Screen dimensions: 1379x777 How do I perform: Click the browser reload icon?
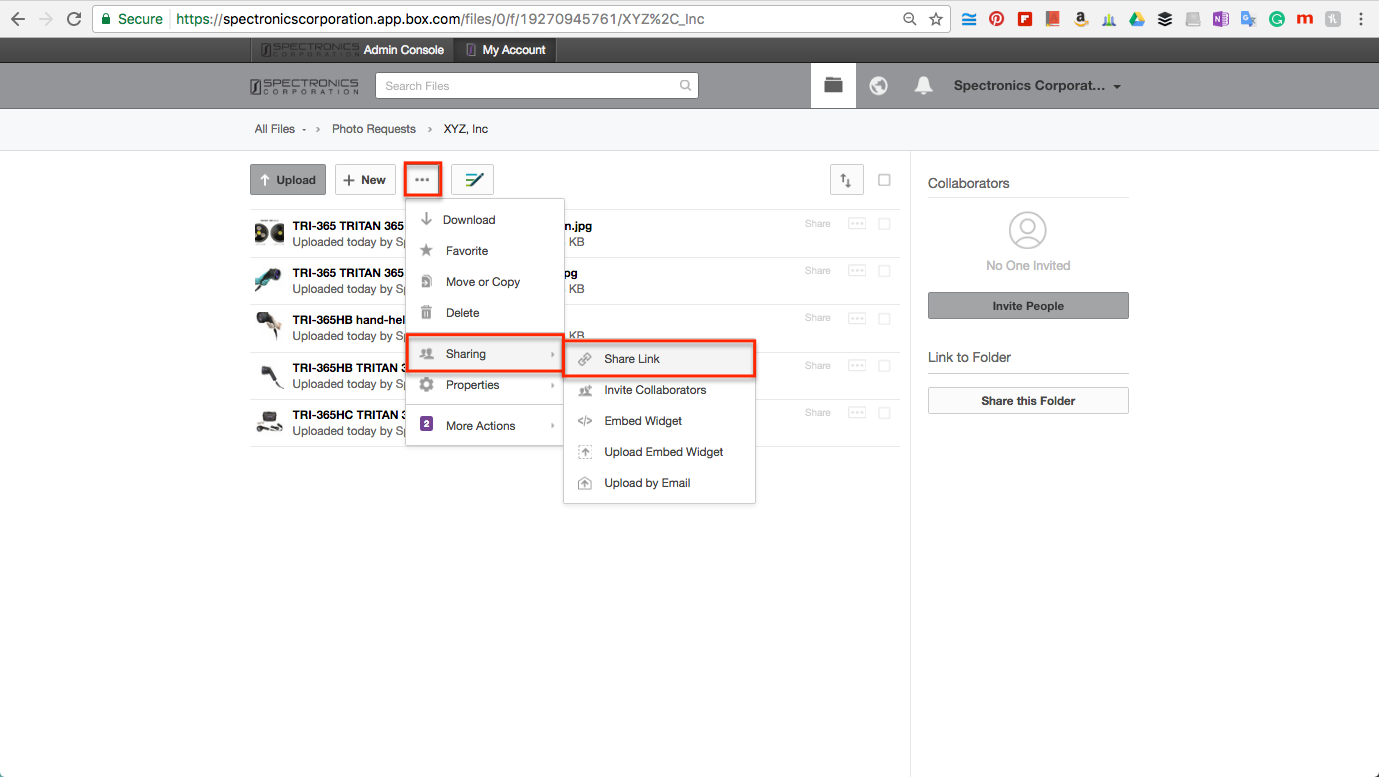[74, 19]
